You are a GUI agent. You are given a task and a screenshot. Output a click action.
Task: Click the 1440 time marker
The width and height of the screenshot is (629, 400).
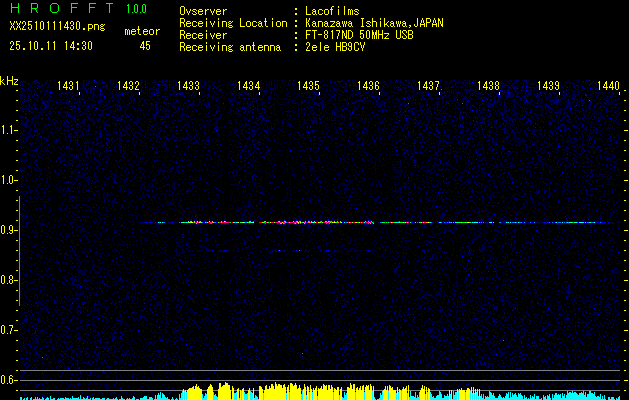[608, 87]
